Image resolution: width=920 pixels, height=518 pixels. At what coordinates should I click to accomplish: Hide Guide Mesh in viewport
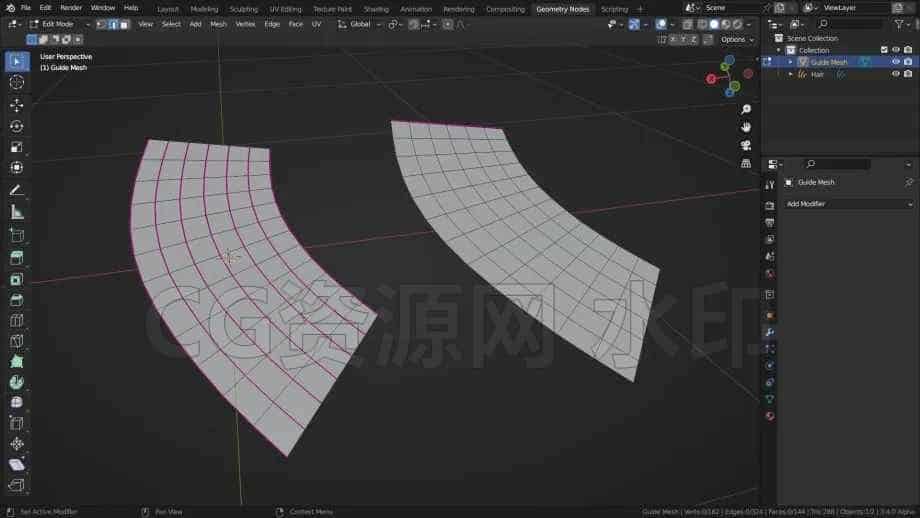[x=895, y=62]
